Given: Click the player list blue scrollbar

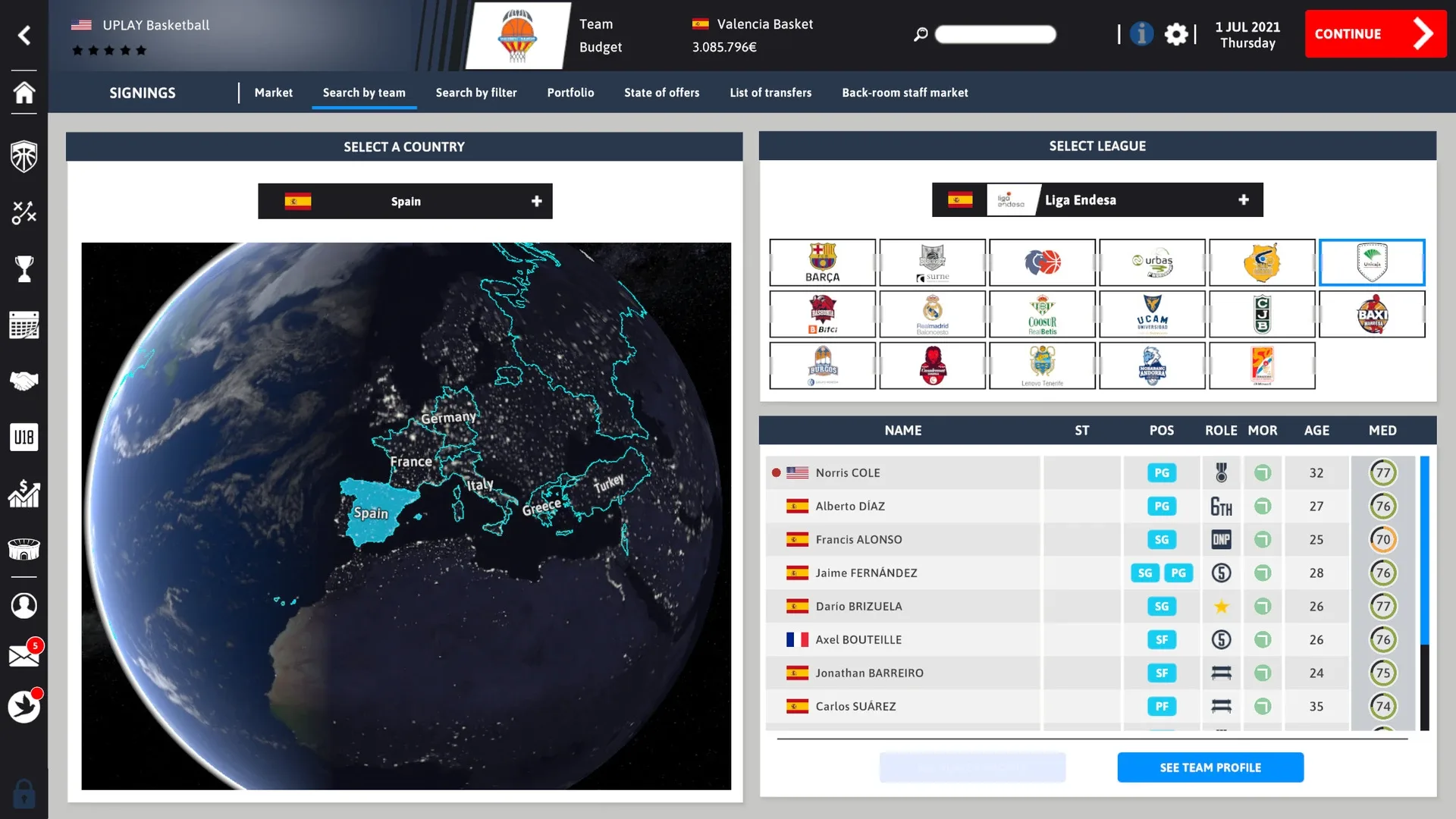Looking at the screenshot, I should tap(1424, 550).
